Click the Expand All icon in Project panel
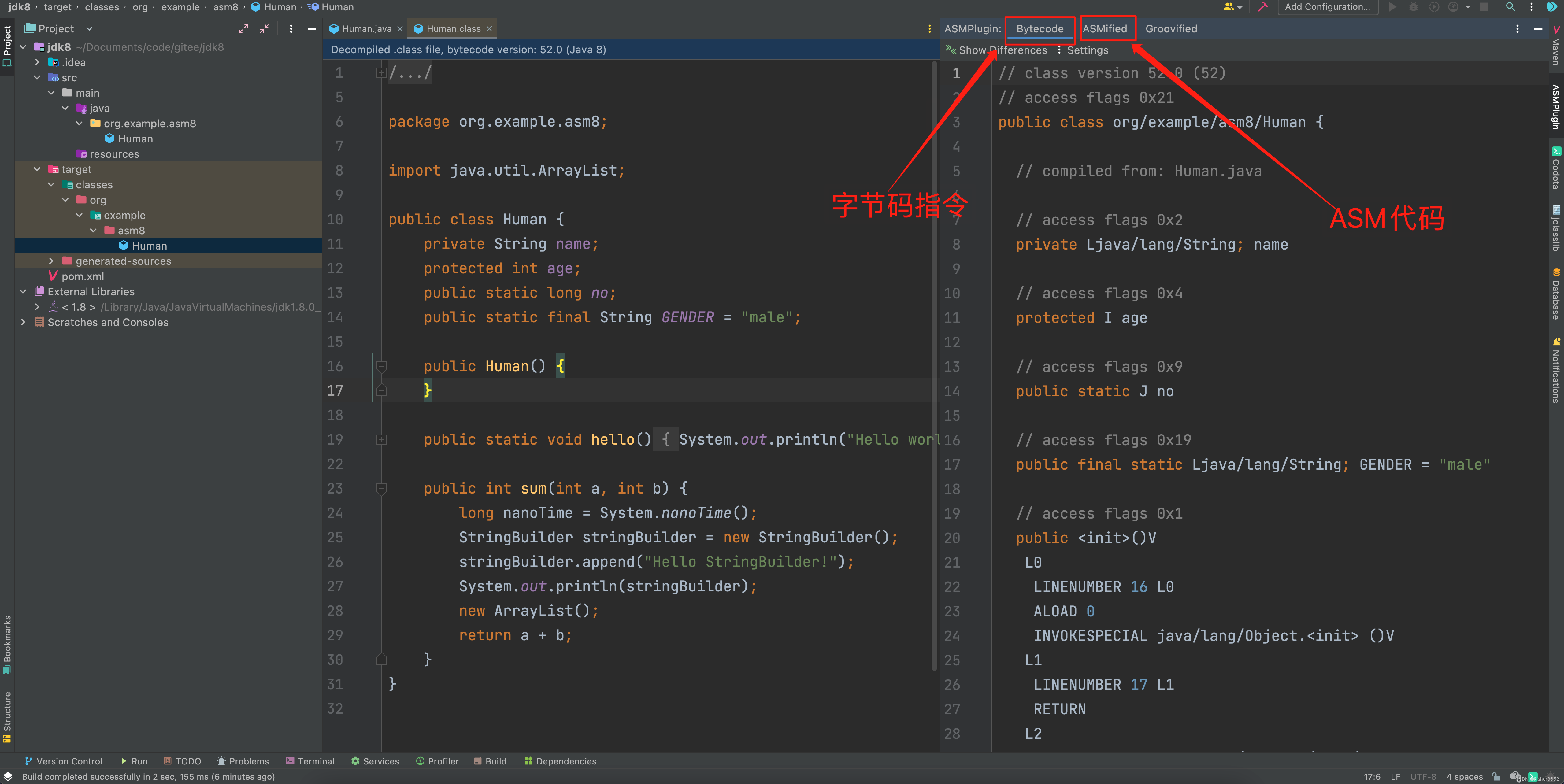Image resolution: width=1564 pixels, height=784 pixels. tap(243, 28)
